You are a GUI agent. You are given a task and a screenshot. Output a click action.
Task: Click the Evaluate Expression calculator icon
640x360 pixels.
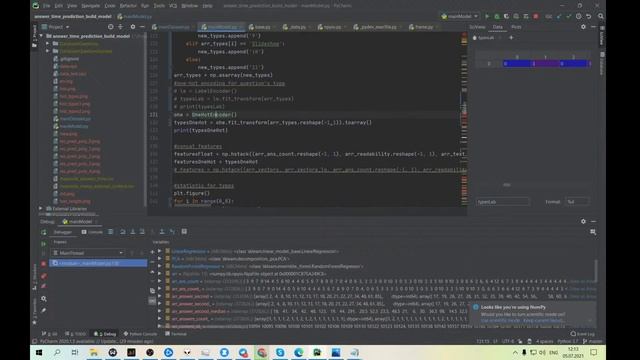click(x=184, y=232)
